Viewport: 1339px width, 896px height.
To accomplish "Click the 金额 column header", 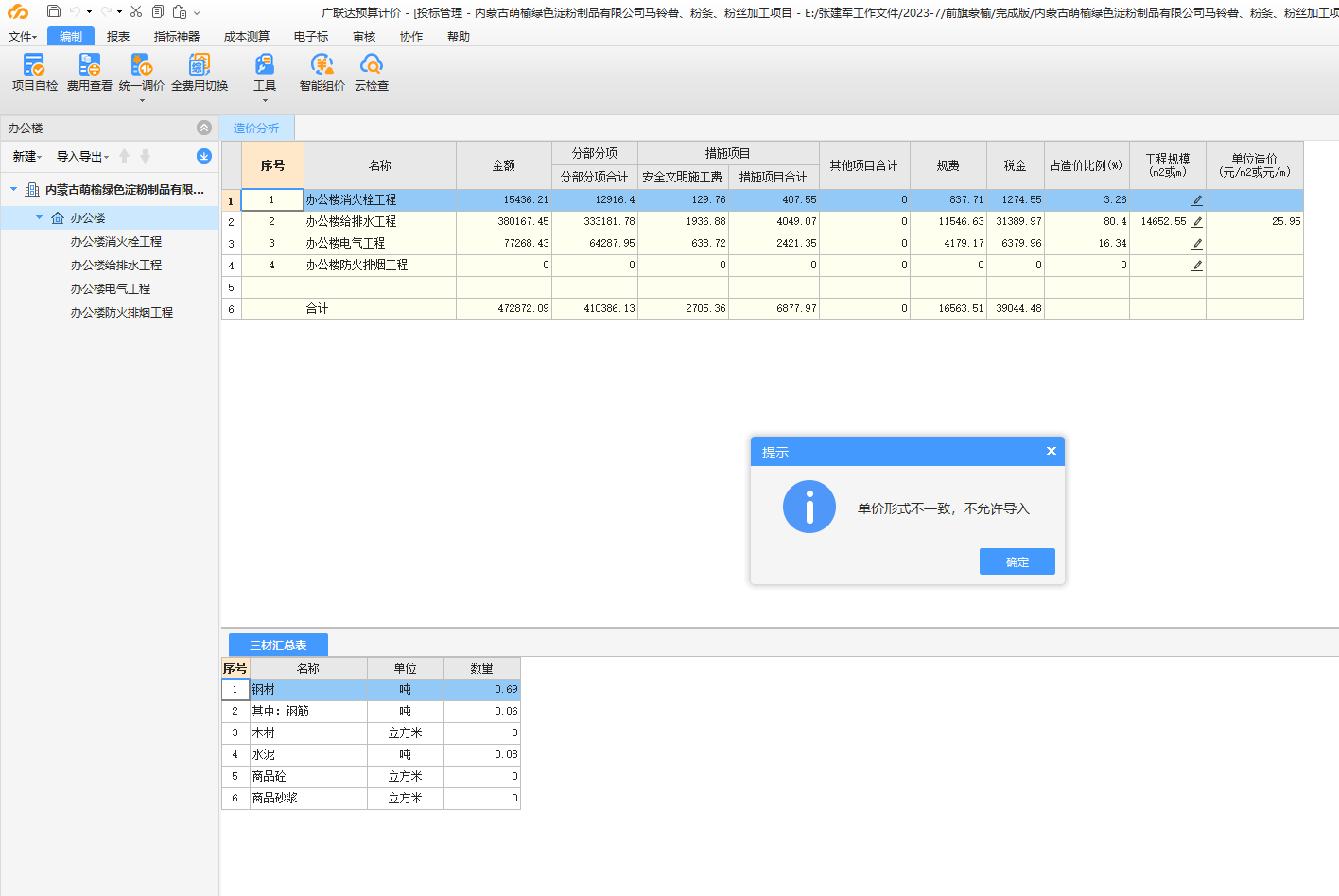I will (504, 165).
